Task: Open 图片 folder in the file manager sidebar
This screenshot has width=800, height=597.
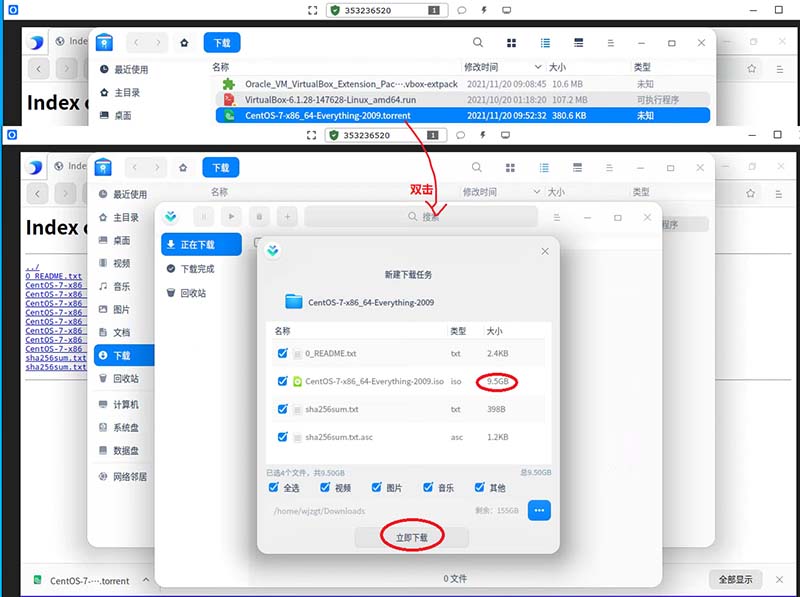Action: (x=120, y=309)
